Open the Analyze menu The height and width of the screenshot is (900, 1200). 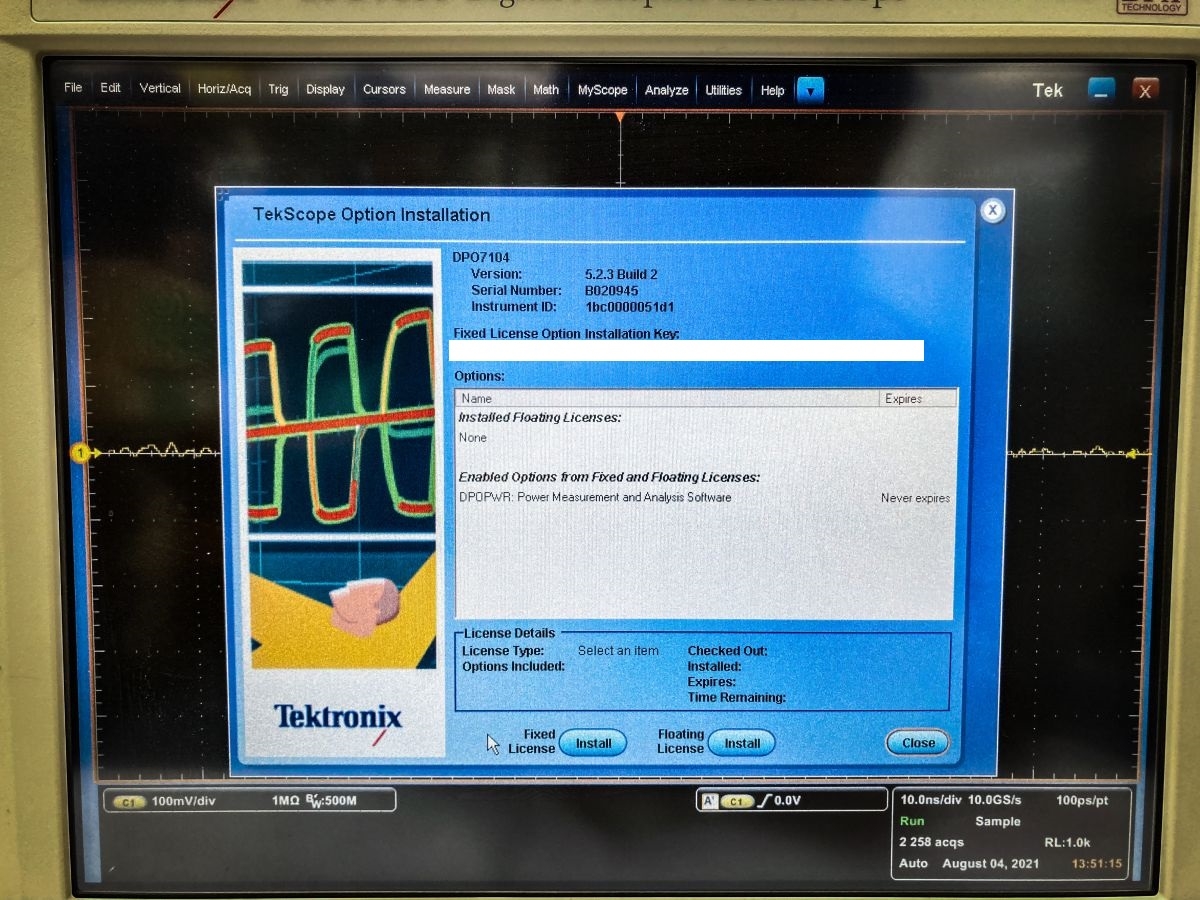[x=667, y=90]
